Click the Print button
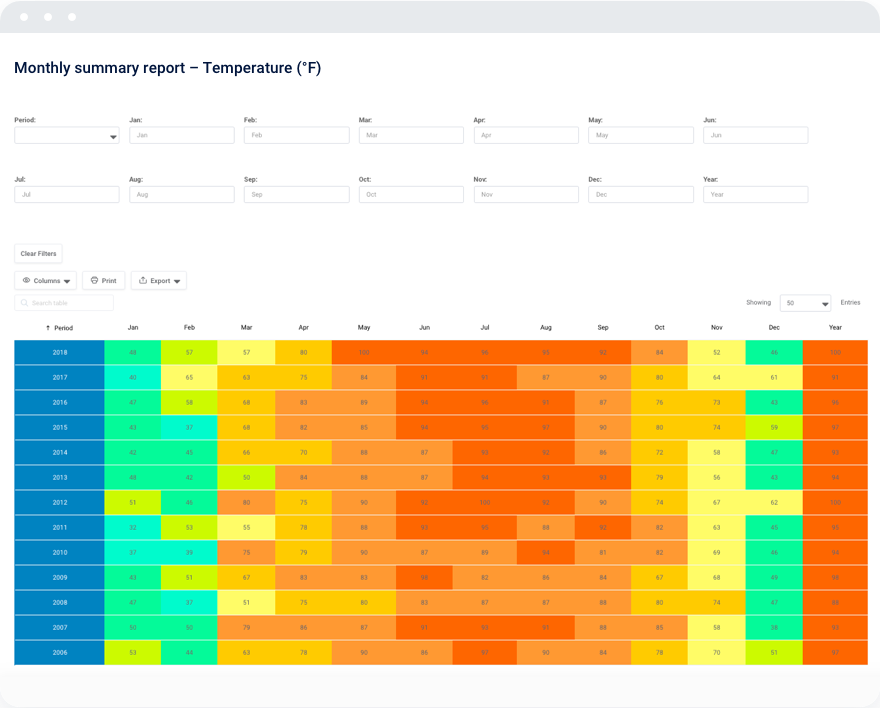Image resolution: width=880 pixels, height=708 pixels. click(104, 281)
